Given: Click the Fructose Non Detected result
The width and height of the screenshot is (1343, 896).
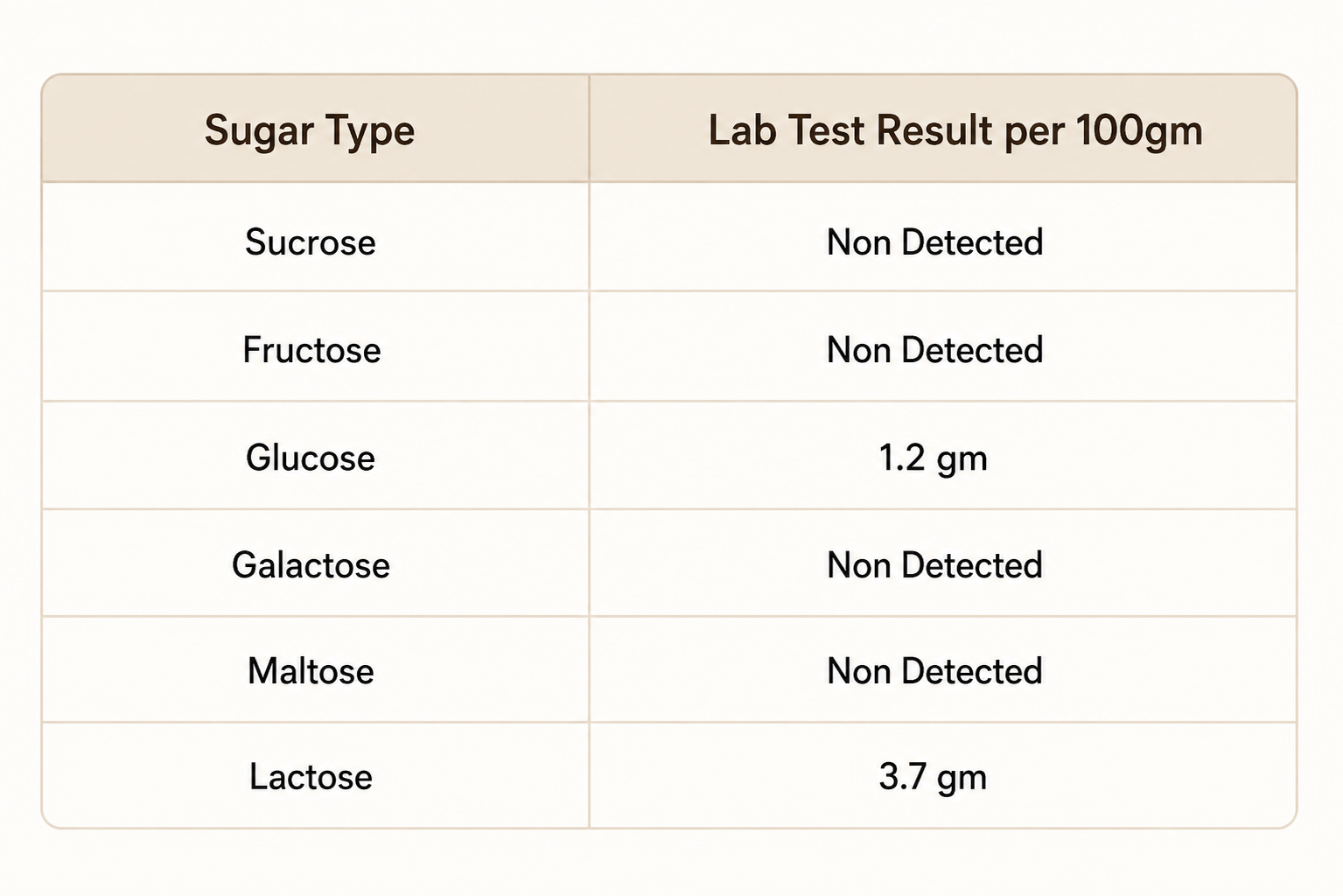Looking at the screenshot, I should click(x=934, y=350).
